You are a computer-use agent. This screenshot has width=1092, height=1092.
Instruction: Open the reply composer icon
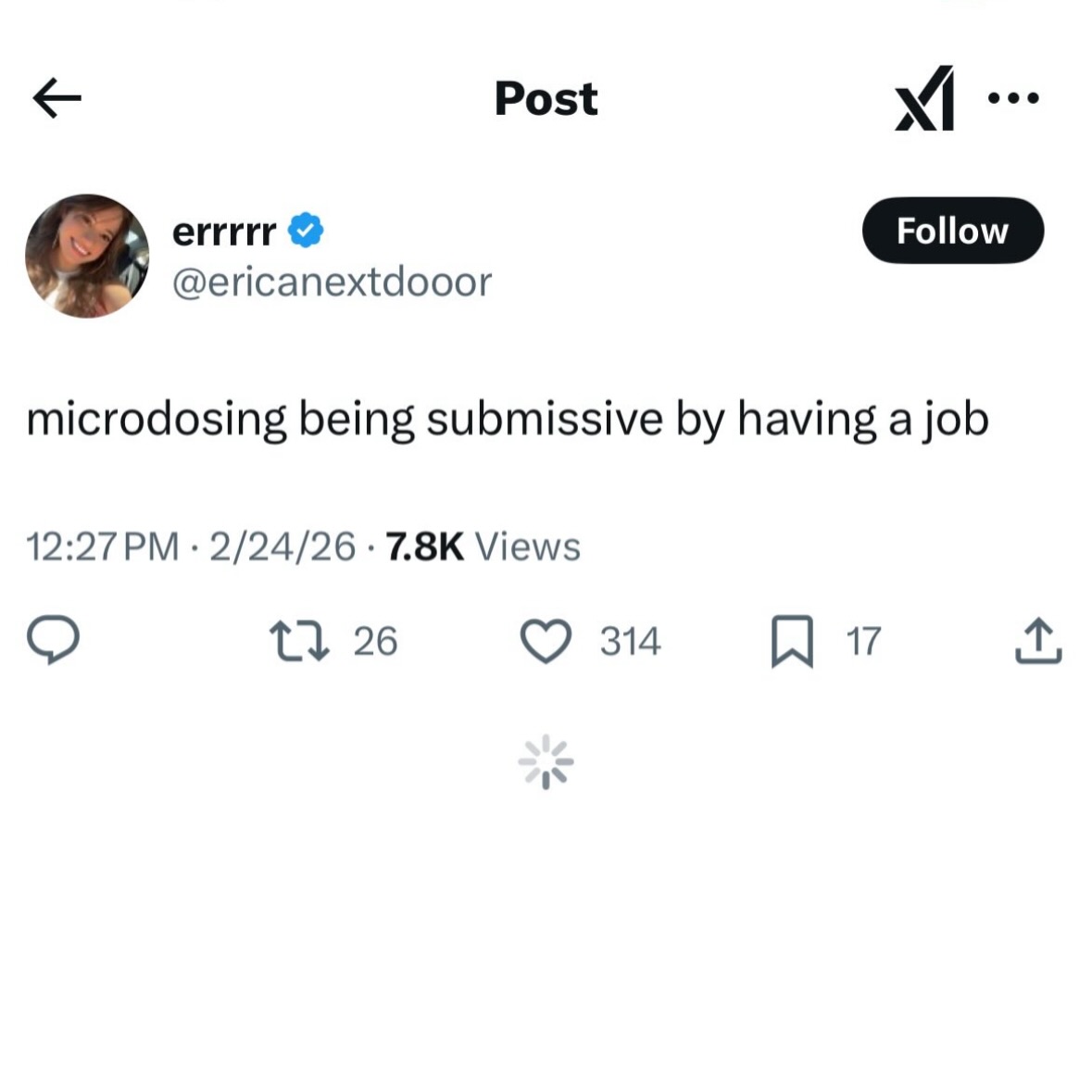[x=55, y=641]
